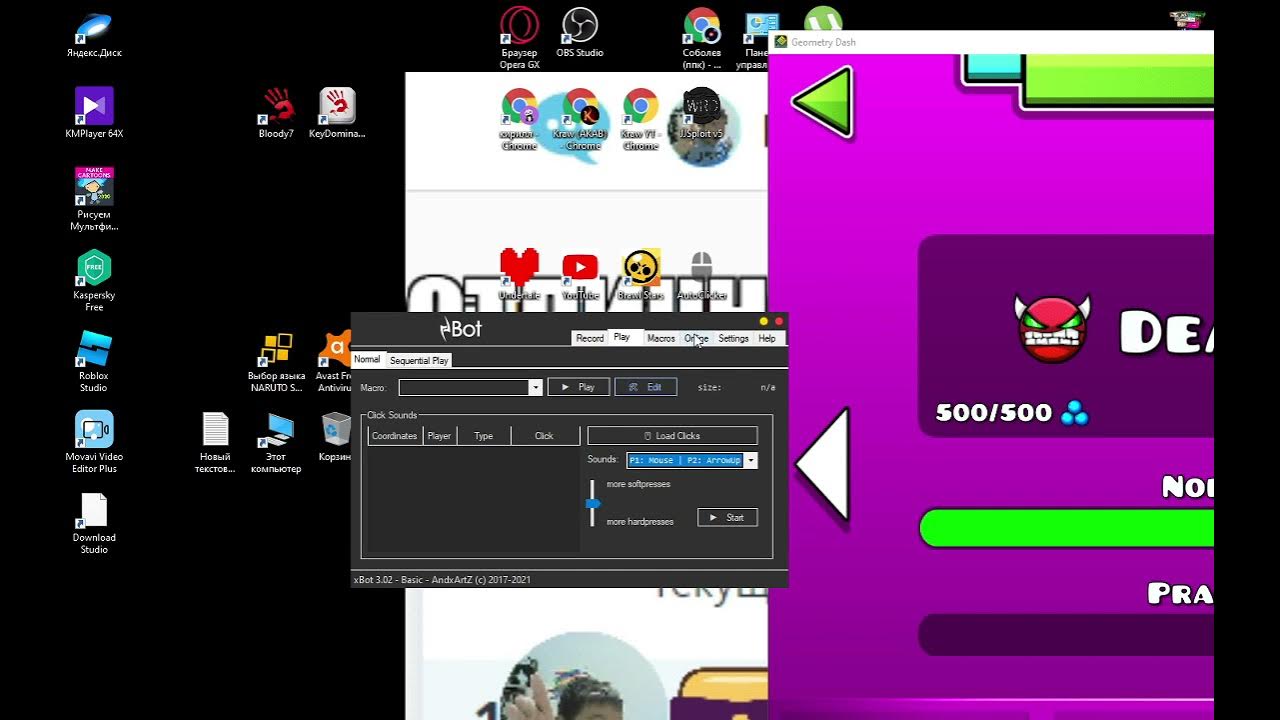
Task: Open the YouTube desktop shortcut
Action: [580, 275]
